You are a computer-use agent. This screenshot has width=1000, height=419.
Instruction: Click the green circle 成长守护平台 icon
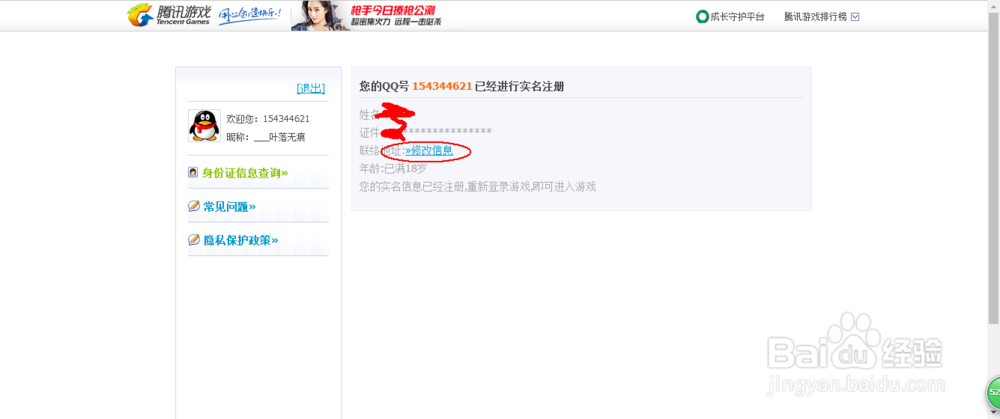702,17
